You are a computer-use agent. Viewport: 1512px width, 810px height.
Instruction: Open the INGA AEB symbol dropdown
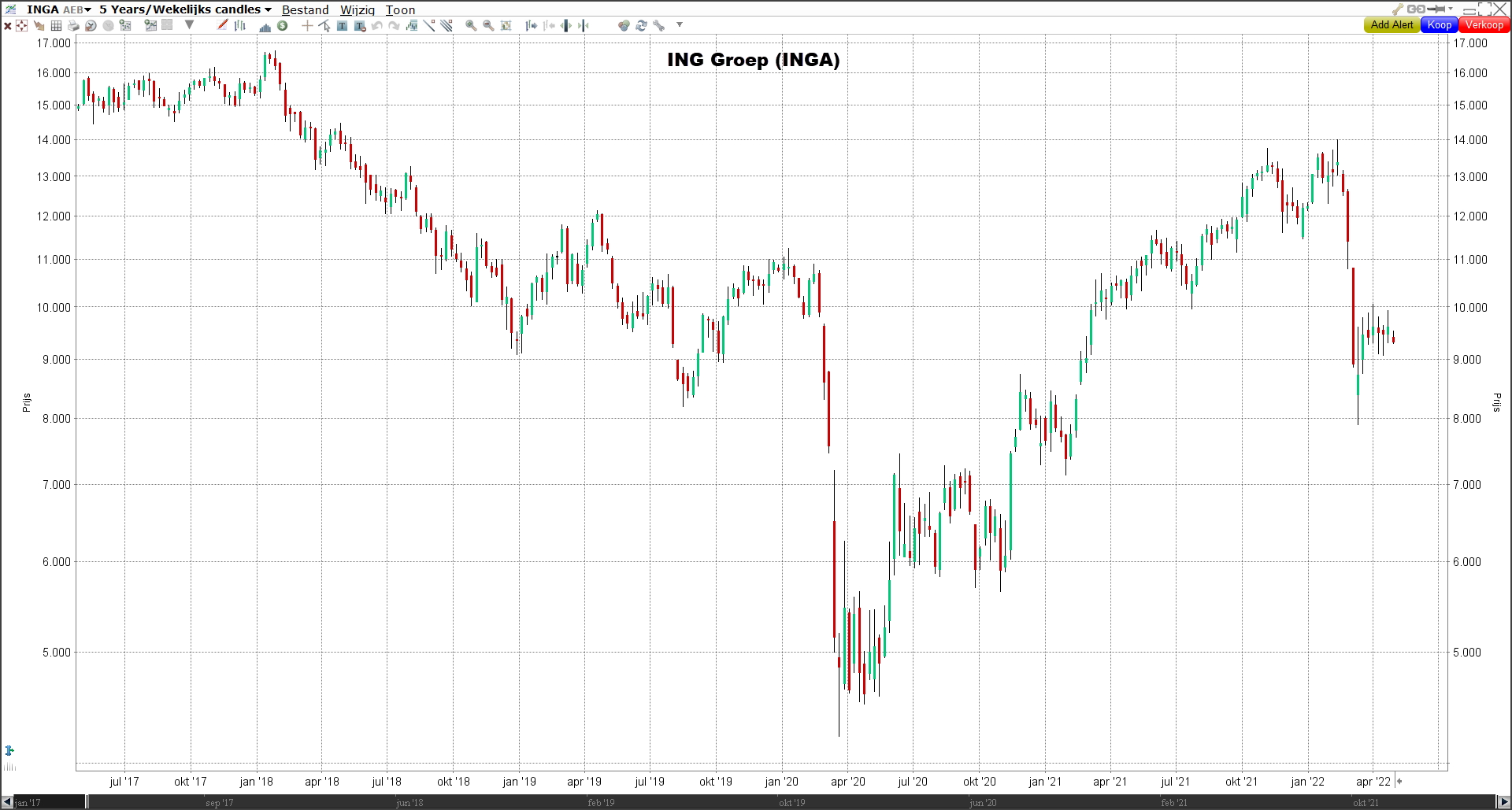(59, 9)
